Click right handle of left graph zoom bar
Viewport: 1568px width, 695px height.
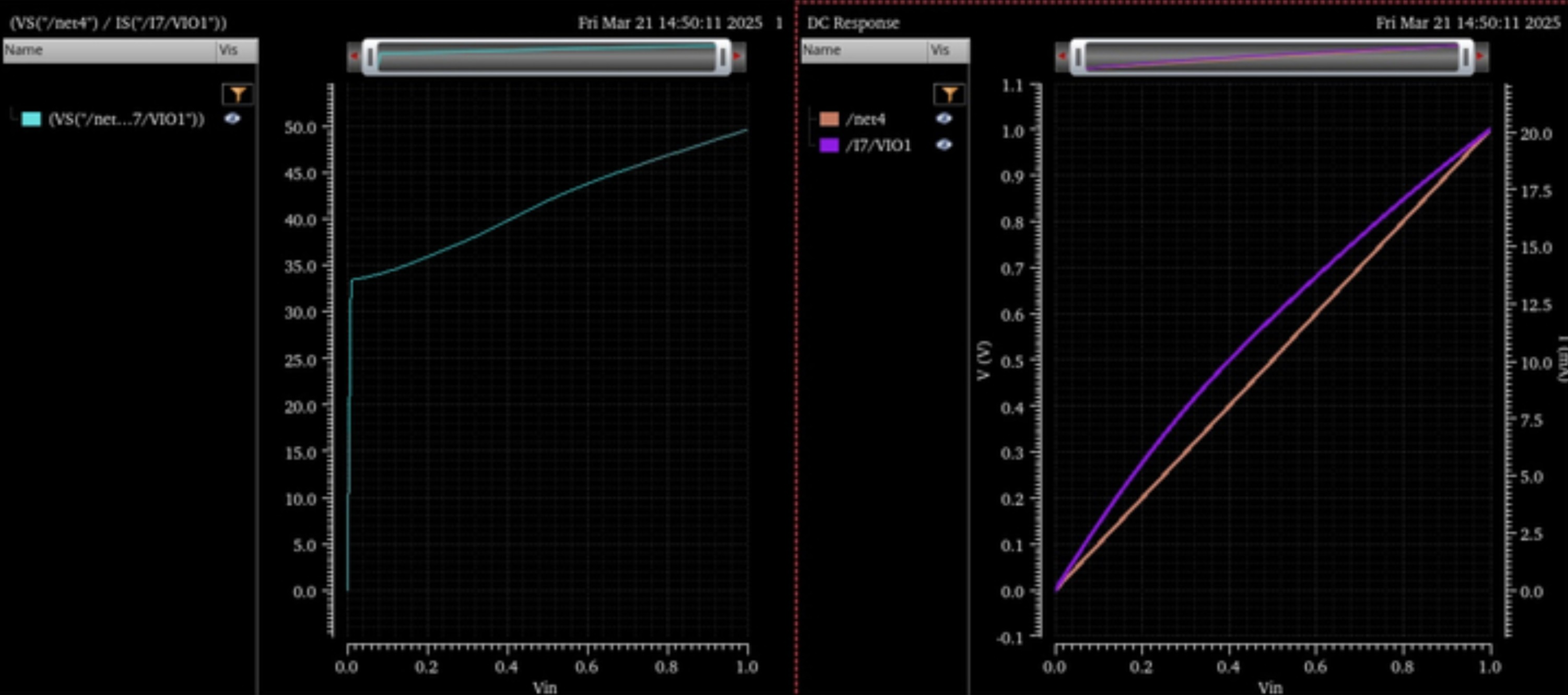pos(723,57)
